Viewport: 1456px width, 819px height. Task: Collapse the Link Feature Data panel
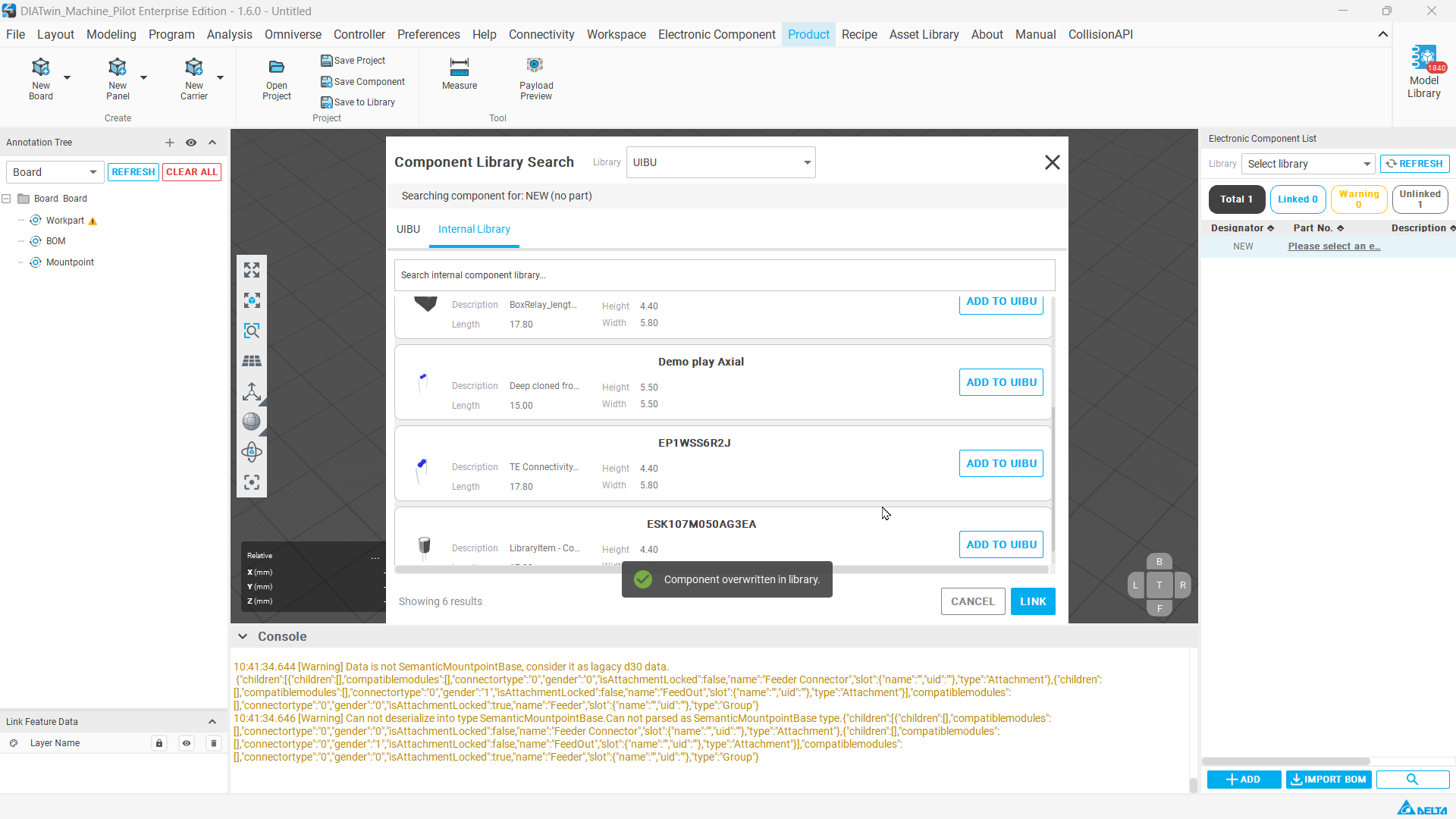212,722
